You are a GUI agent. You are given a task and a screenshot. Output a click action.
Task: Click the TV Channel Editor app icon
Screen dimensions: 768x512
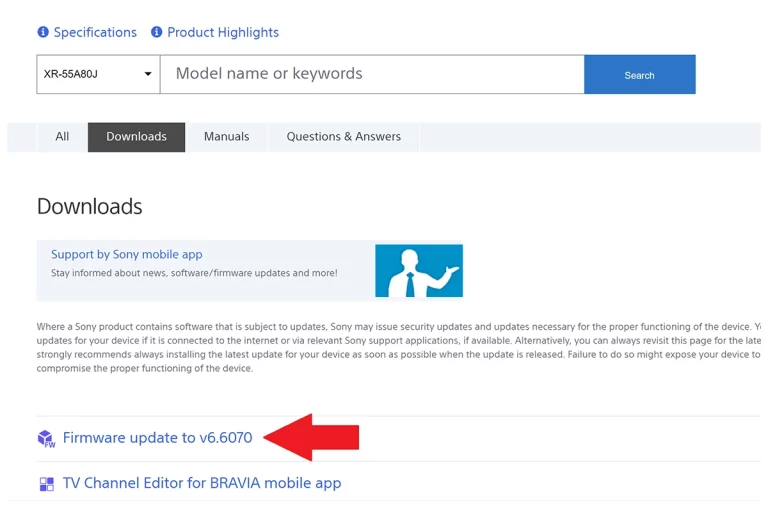click(47, 484)
